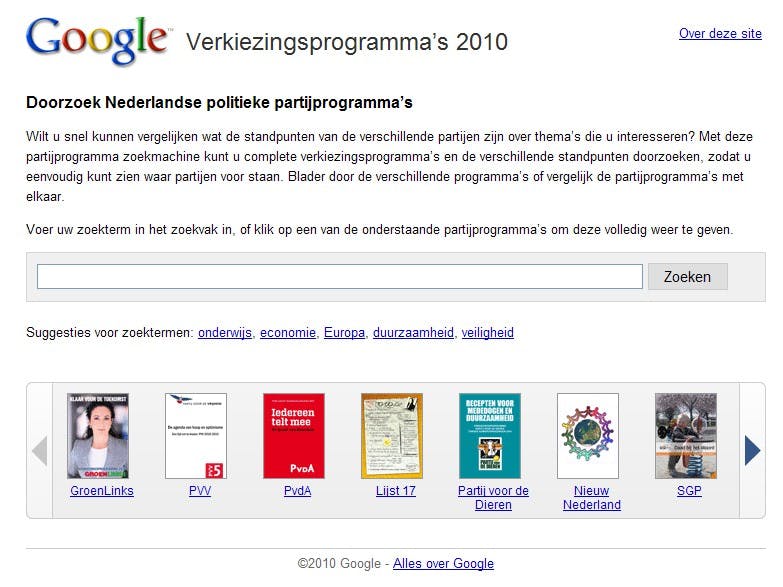The width and height of the screenshot is (783, 587).
Task: Click the search term input field
Action: (x=339, y=277)
